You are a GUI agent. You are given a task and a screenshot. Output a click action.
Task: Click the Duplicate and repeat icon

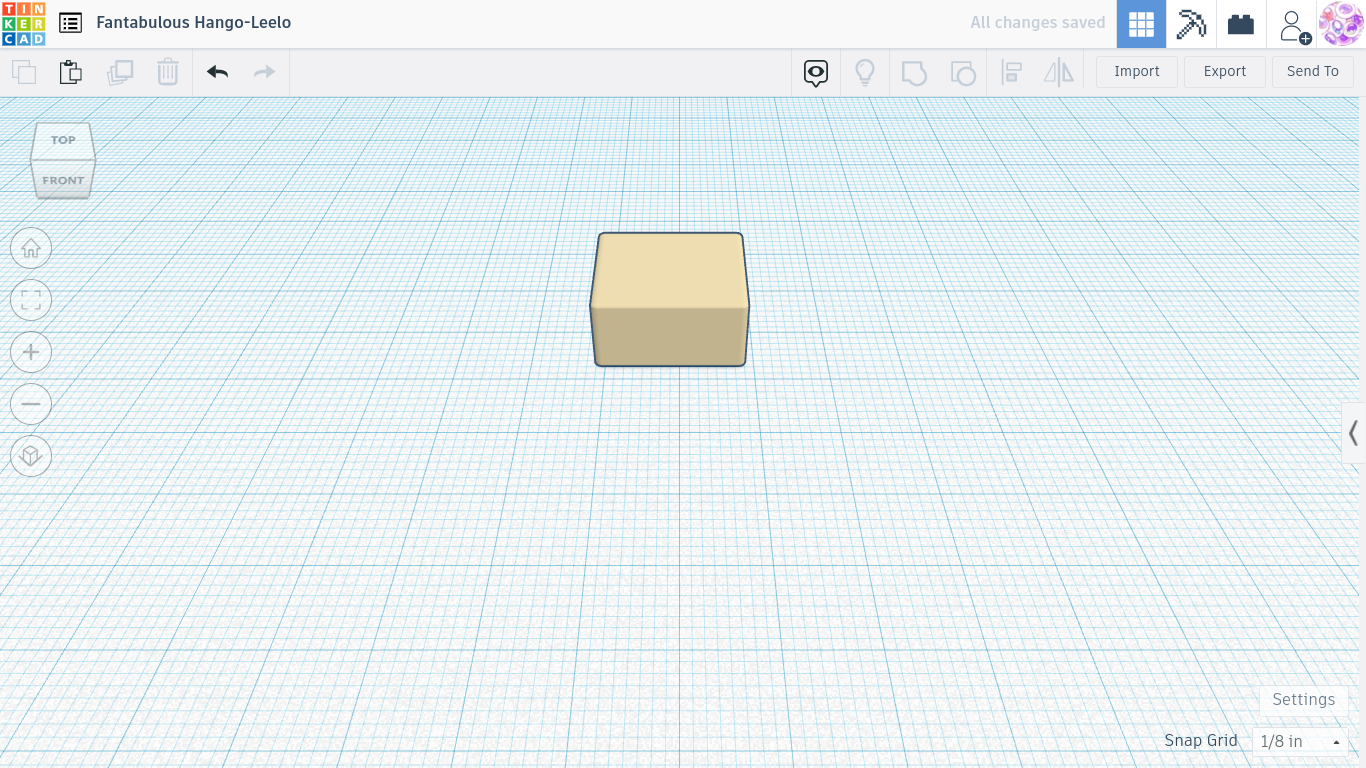[120, 72]
